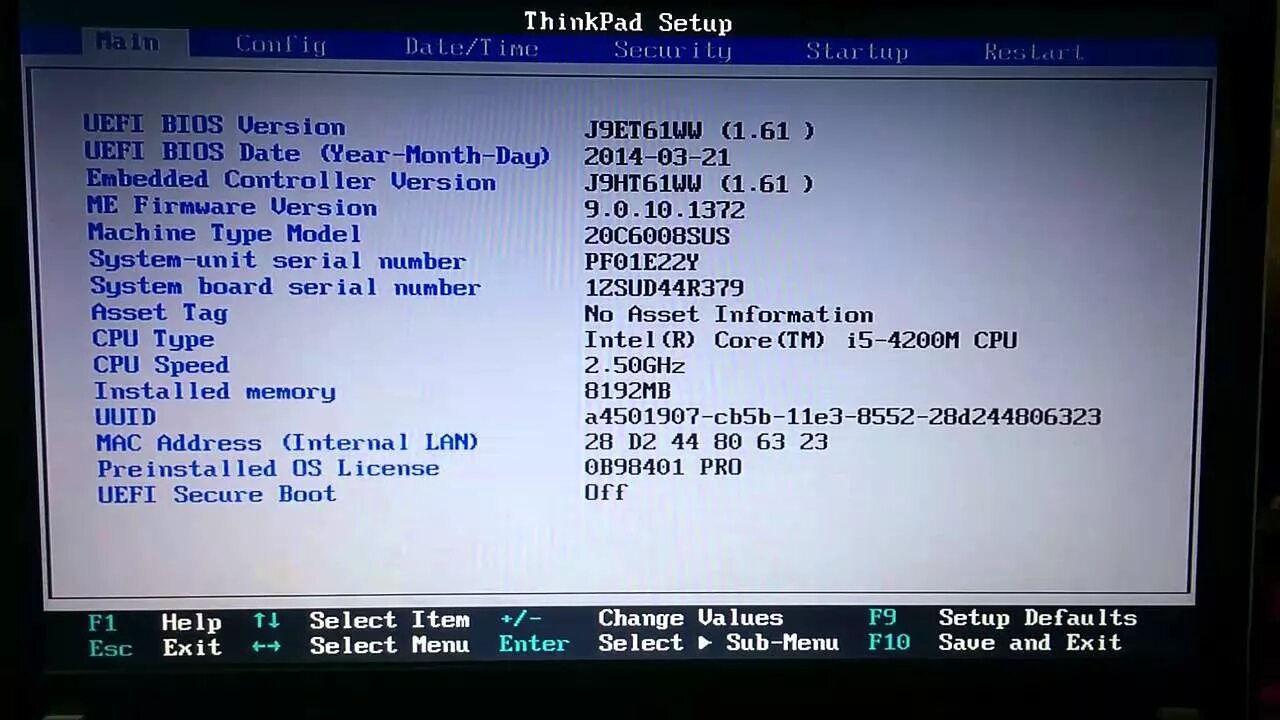
Task: Click the 2.50GHz value
Action: pyautogui.click(x=635, y=365)
